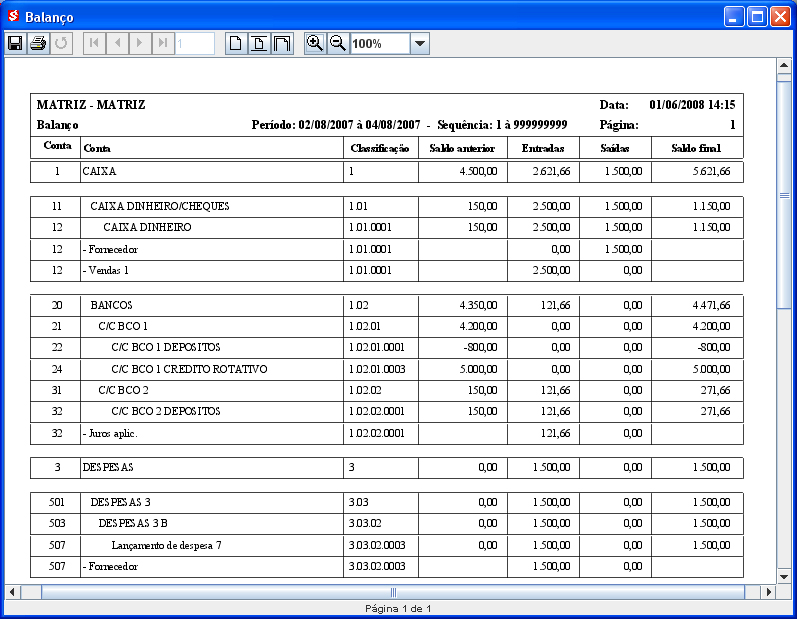
Task: Click the 'Página 1 de 1' status text
Action: [398, 608]
